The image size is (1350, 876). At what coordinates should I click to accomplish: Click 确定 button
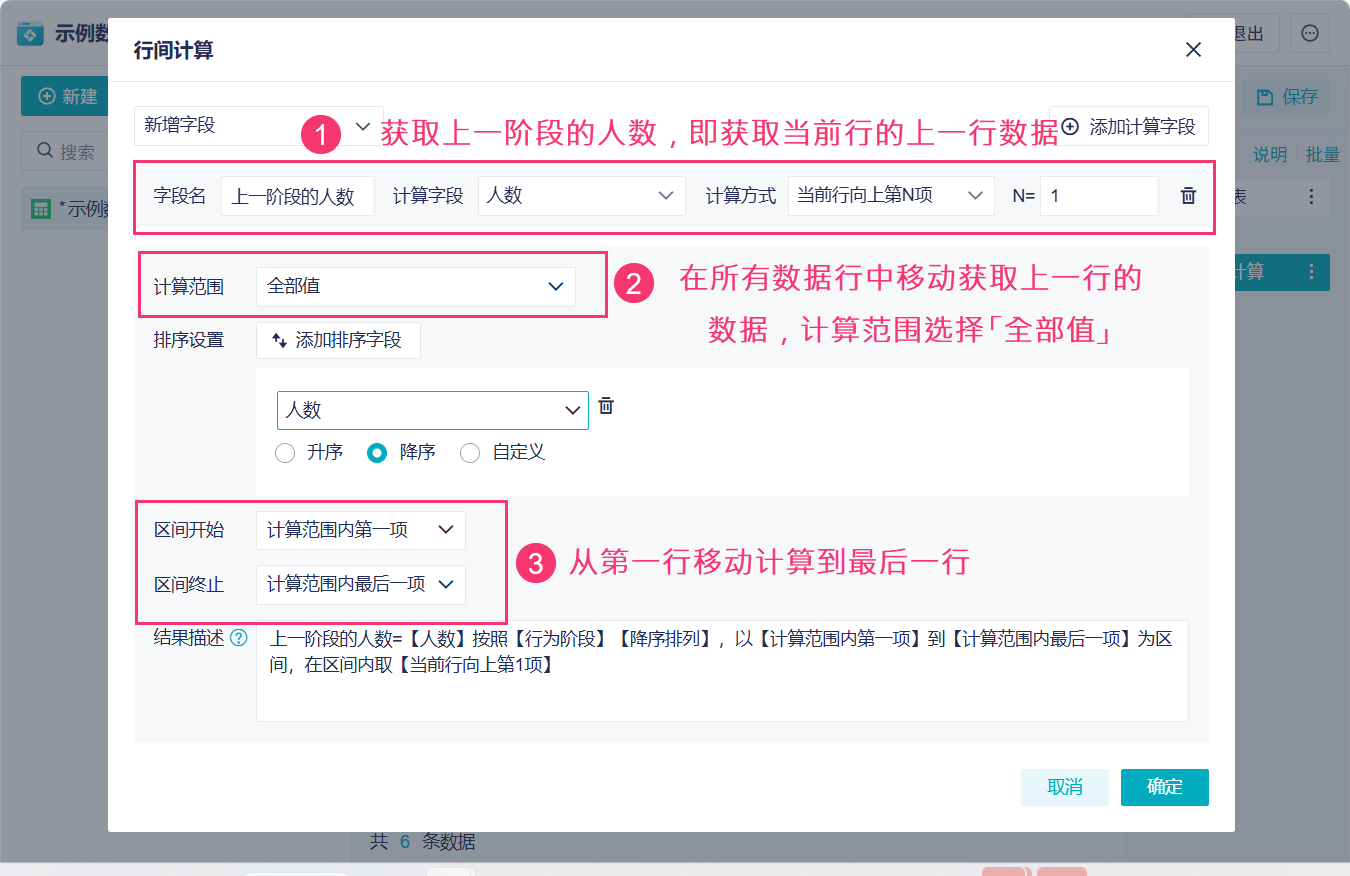pyautogui.click(x=1165, y=787)
